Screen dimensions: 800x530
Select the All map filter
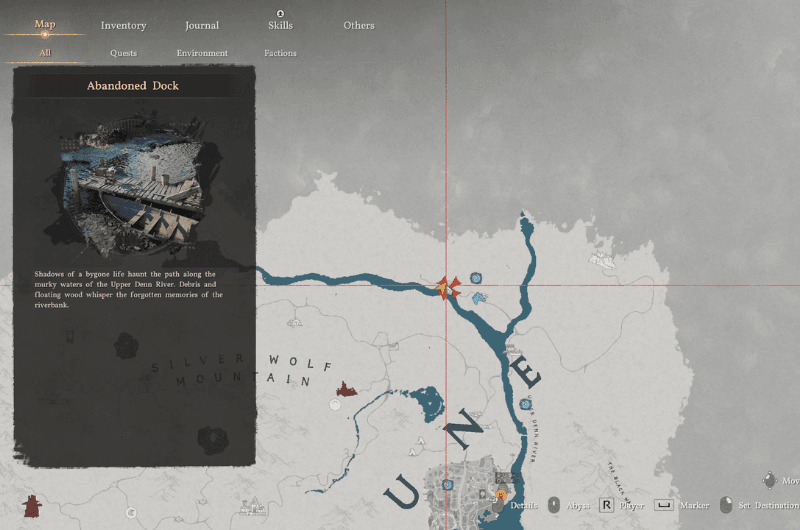click(45, 53)
